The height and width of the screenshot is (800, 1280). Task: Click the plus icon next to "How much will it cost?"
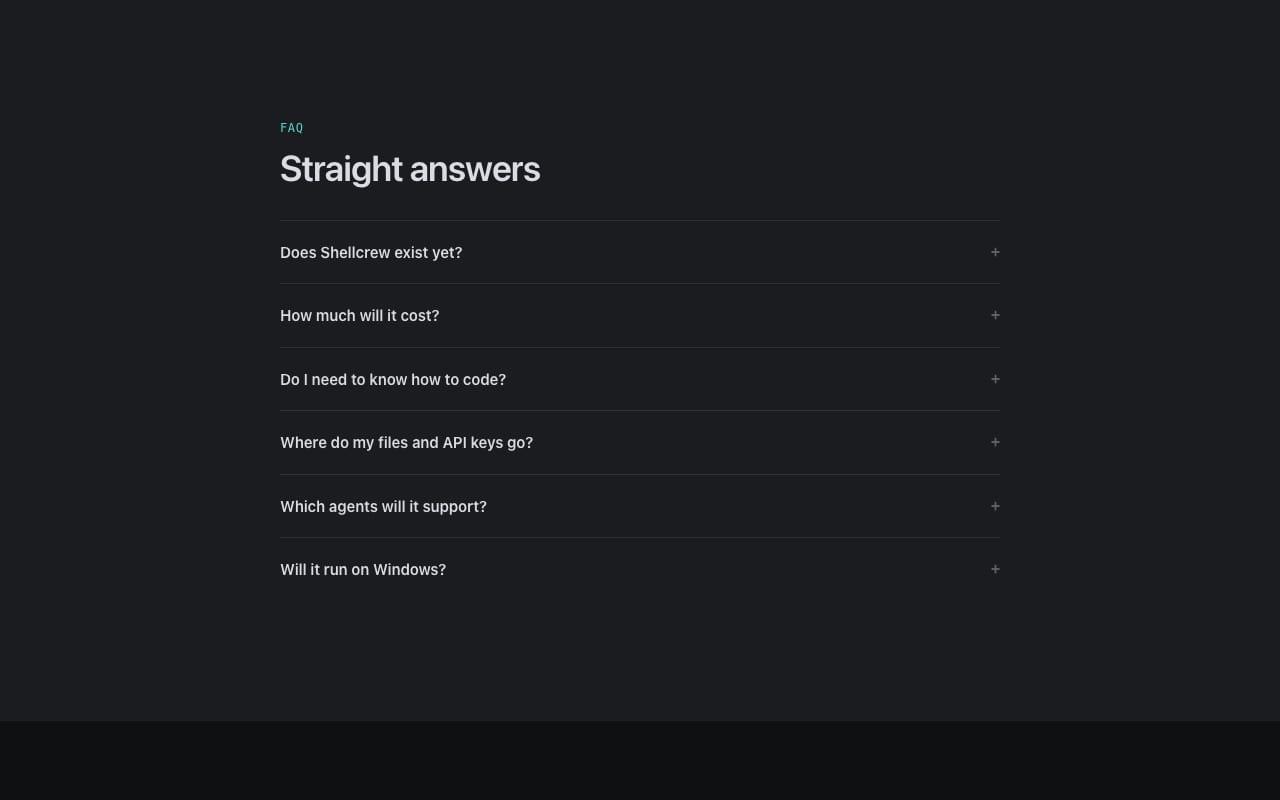coord(995,315)
